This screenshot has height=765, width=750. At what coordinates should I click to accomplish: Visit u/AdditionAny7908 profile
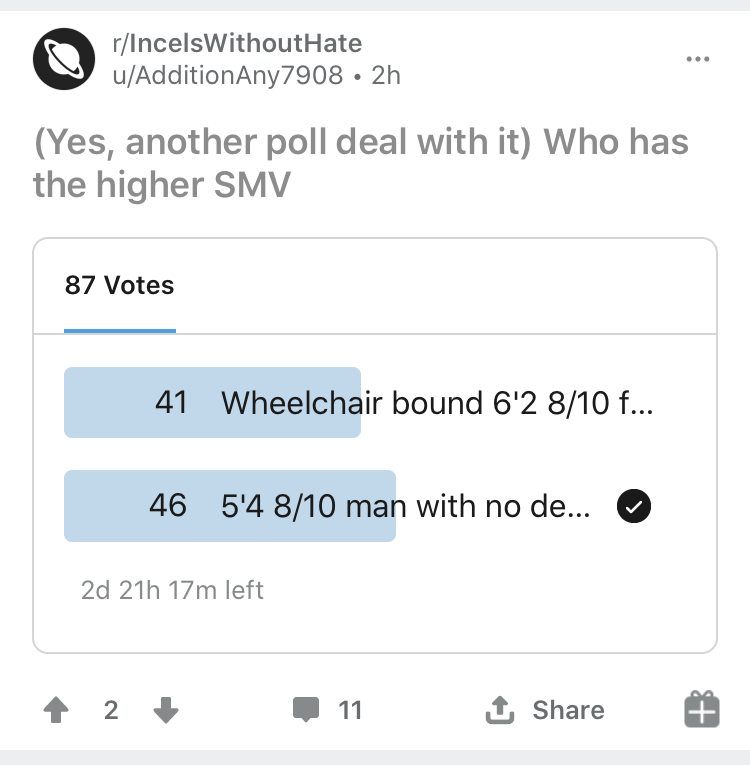pyautogui.click(x=227, y=75)
